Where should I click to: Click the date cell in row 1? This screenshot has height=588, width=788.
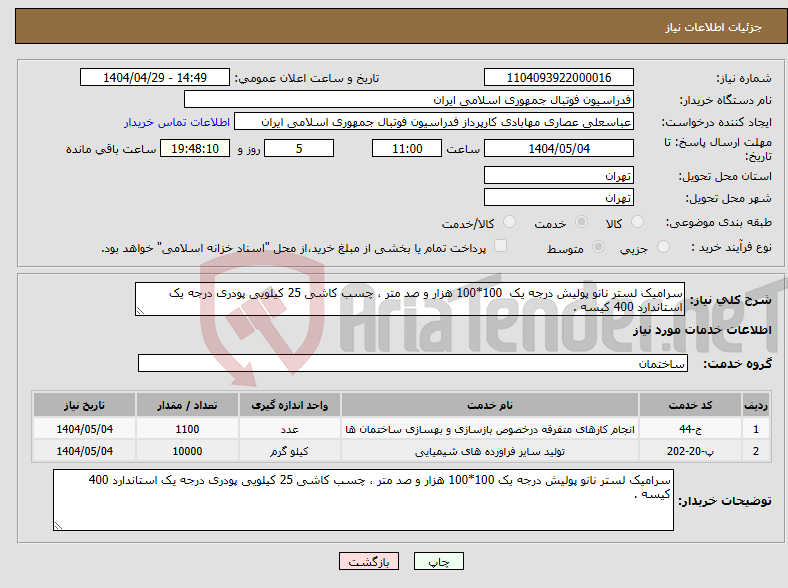coord(84,429)
